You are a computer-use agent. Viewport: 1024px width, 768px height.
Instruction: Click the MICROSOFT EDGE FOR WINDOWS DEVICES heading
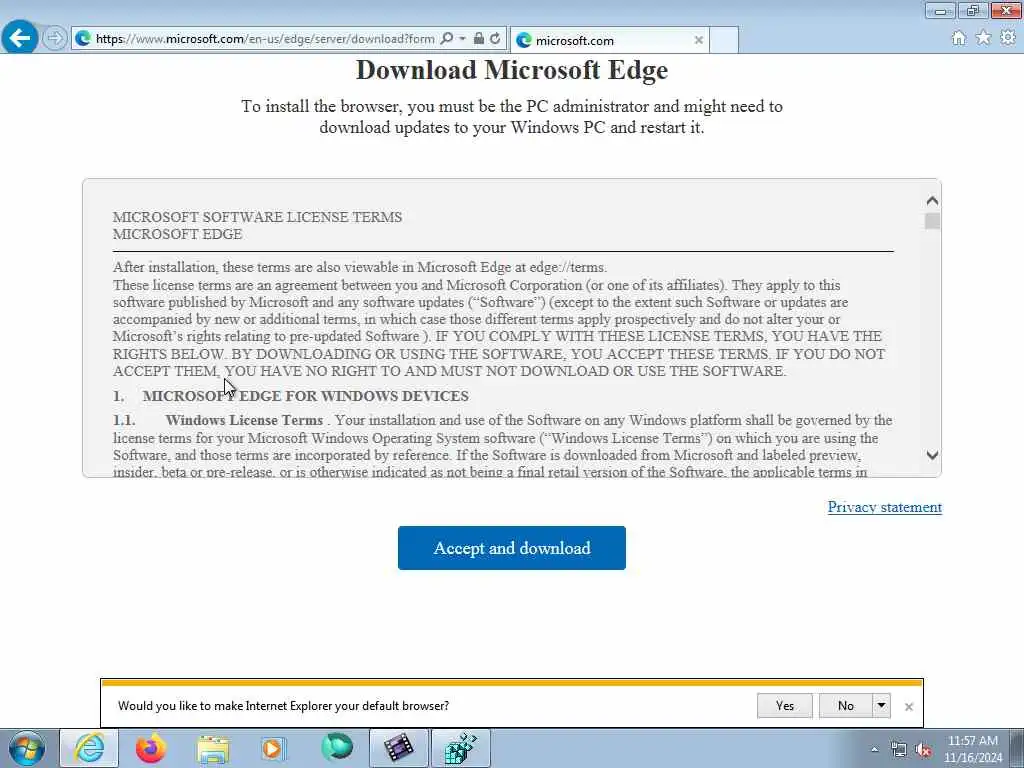pyautogui.click(x=306, y=396)
